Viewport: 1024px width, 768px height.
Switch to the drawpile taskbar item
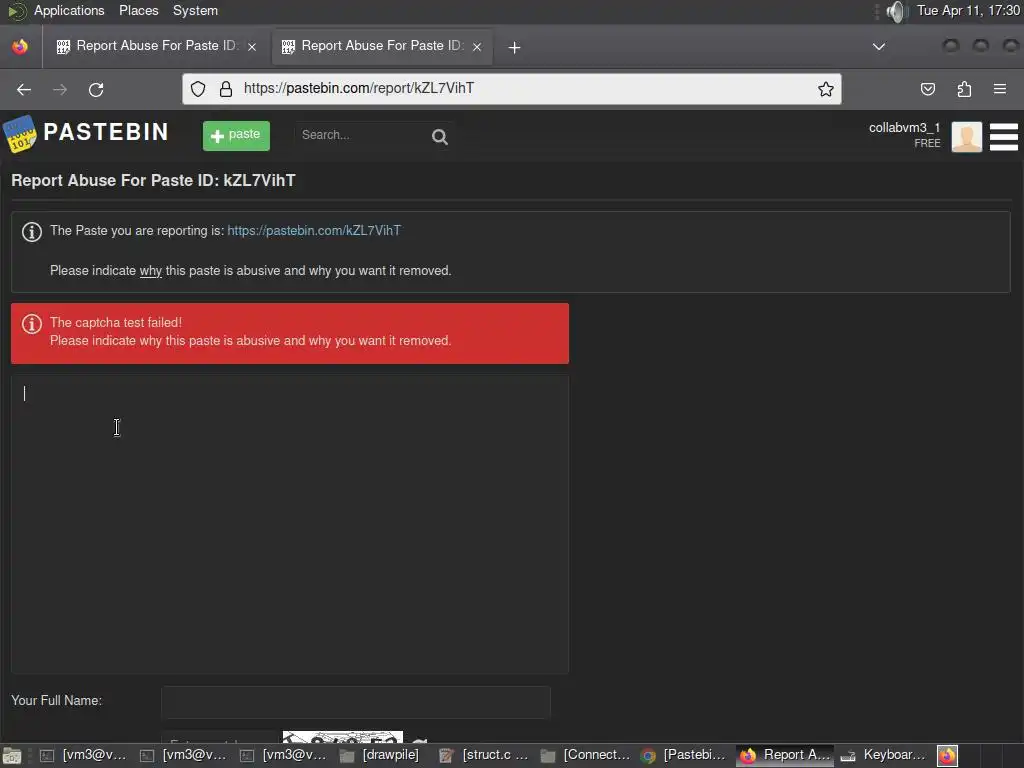pos(380,755)
